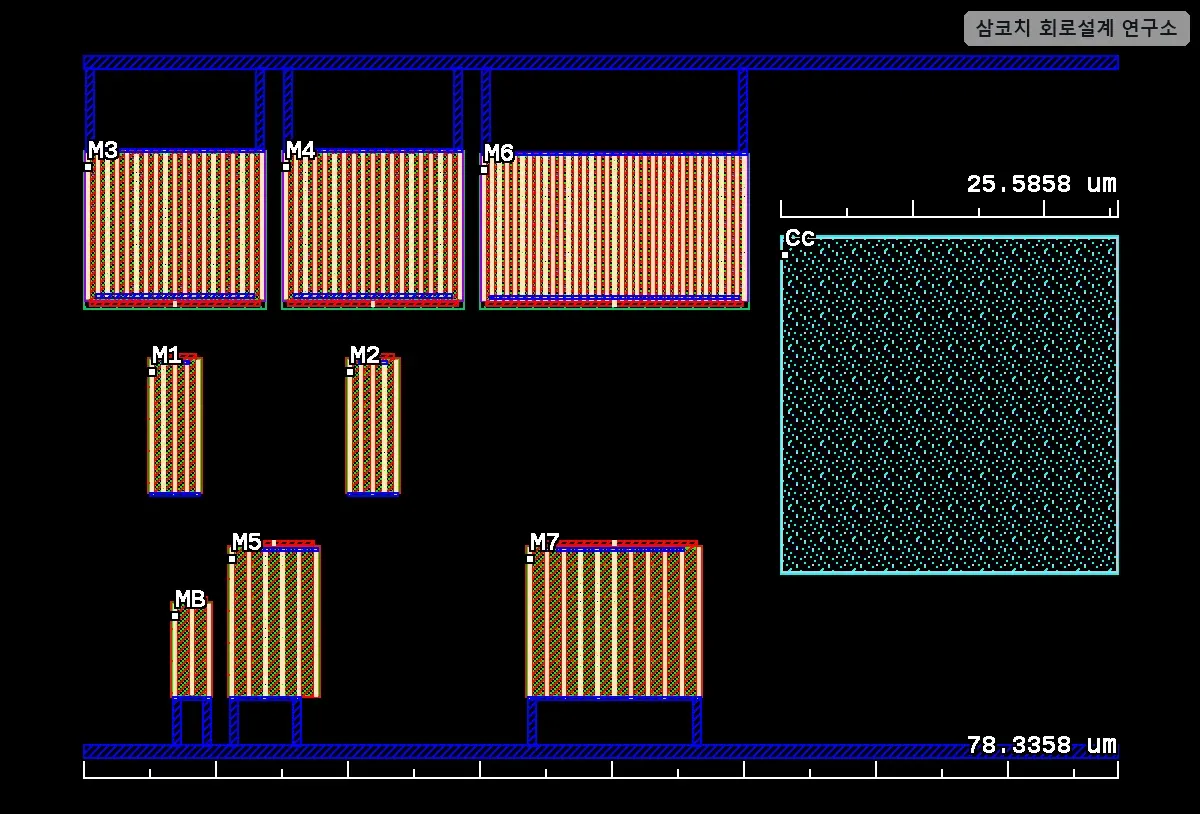Select the M1 transistor block
1200x814 pixels.
pyautogui.click(x=175, y=425)
